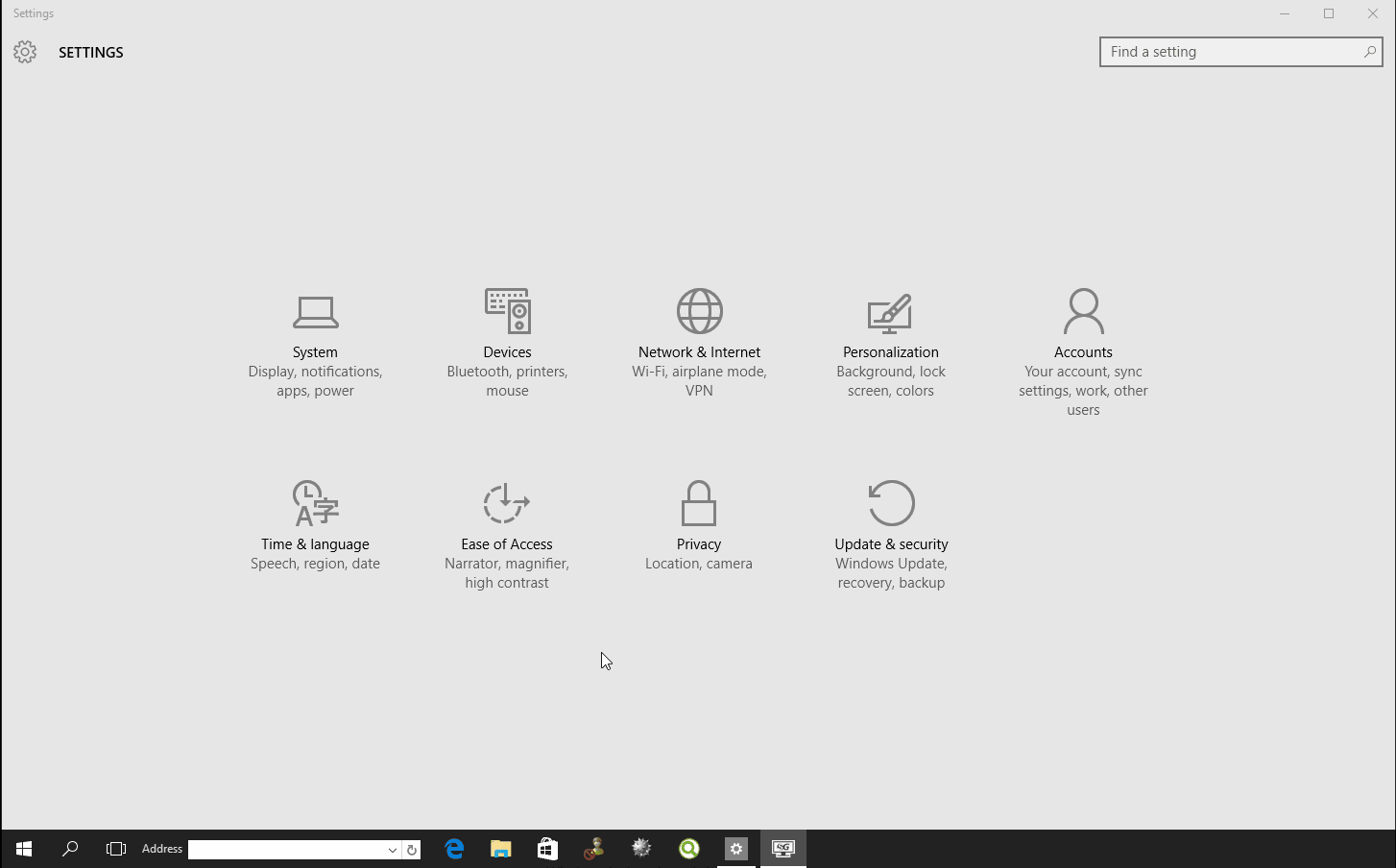1396x868 pixels.
Task: Click the 'Narrator, magnifier, high contrast' description
Action: point(507,573)
